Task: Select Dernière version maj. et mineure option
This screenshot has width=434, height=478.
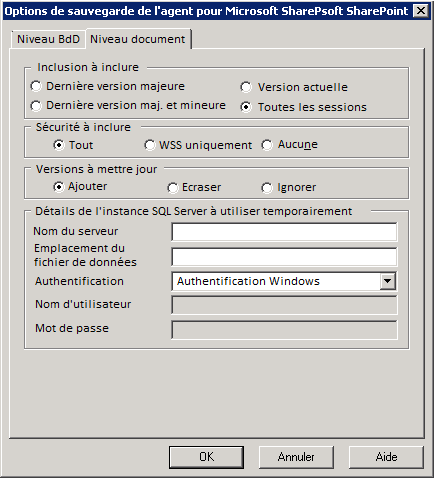Action: coord(36,106)
